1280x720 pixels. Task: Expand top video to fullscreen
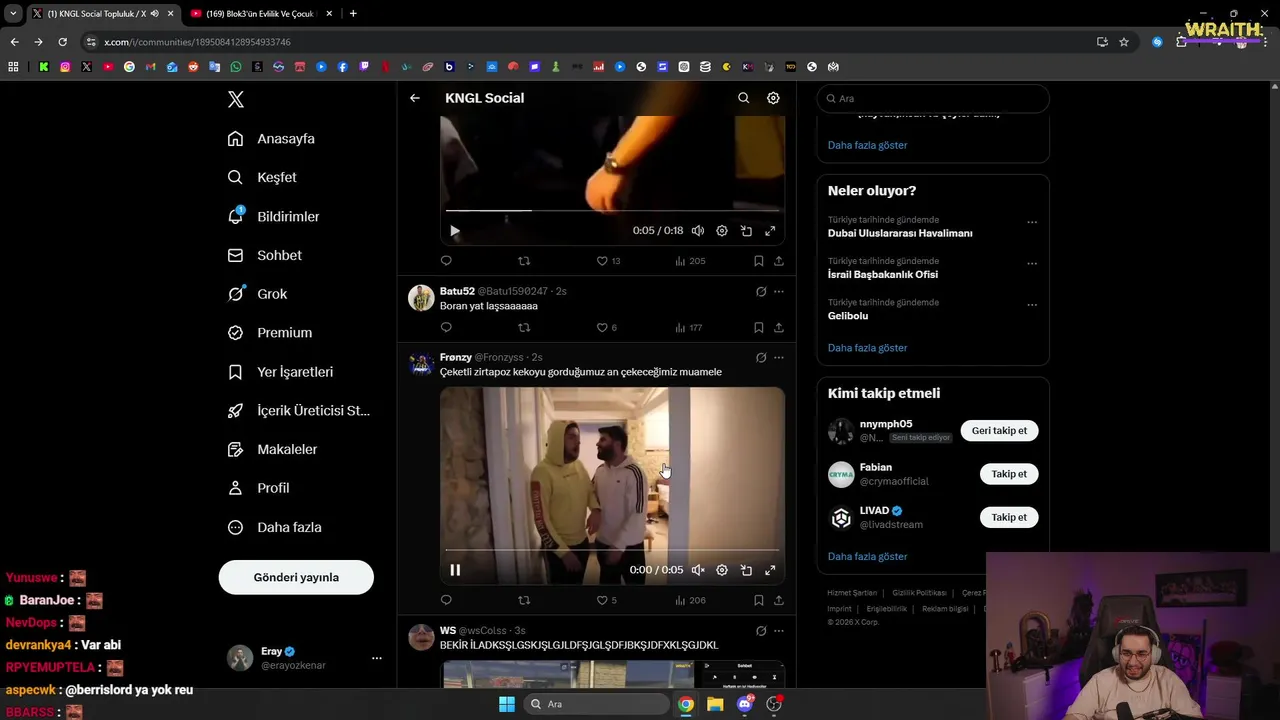(770, 231)
